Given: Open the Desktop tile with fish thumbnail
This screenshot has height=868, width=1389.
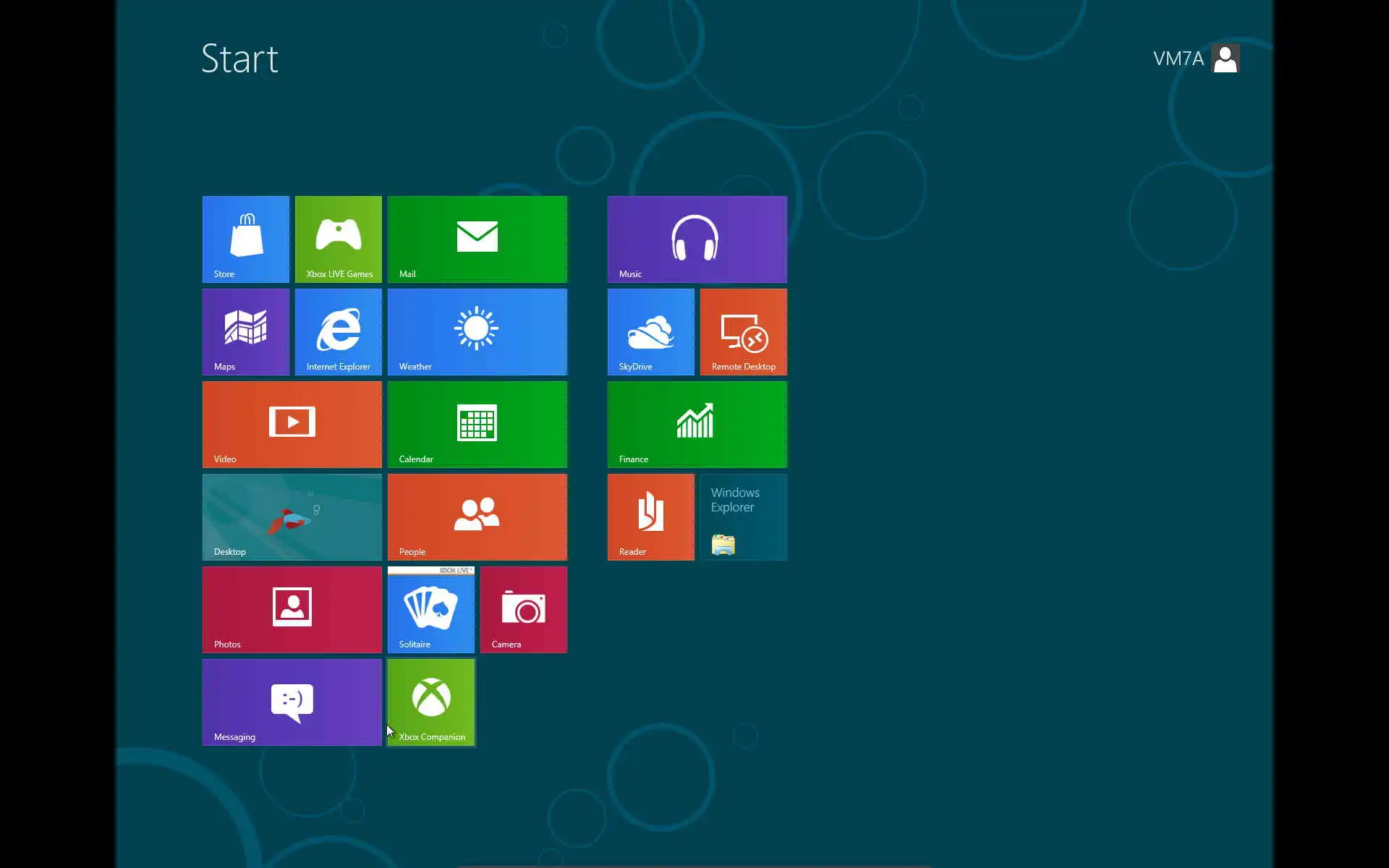Looking at the screenshot, I should [x=292, y=516].
